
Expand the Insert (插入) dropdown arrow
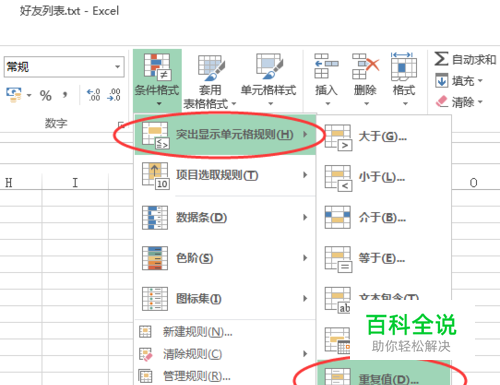[328, 104]
